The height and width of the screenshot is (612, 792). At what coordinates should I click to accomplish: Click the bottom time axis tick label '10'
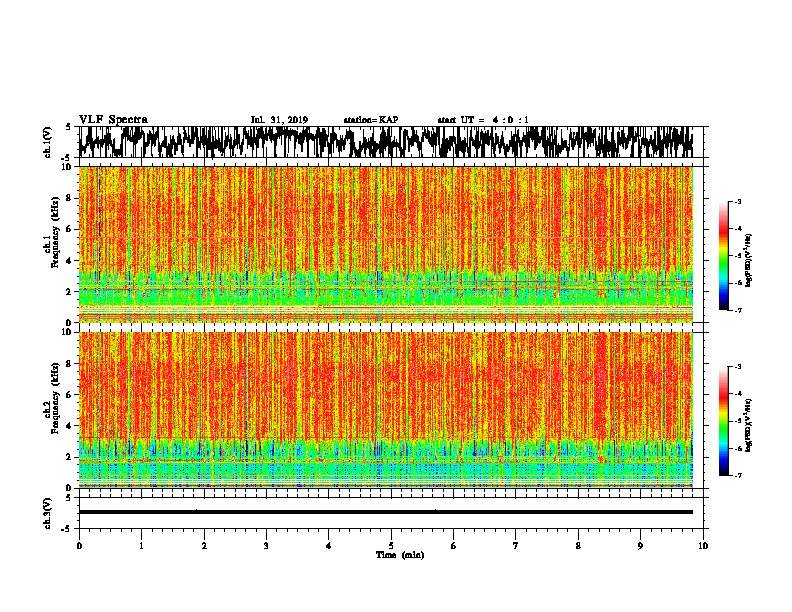coord(703,546)
